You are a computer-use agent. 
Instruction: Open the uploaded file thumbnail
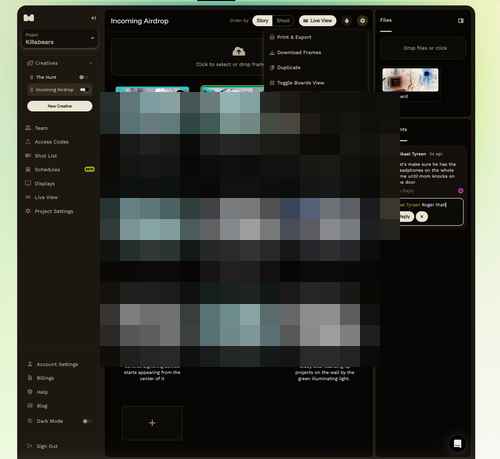410,80
